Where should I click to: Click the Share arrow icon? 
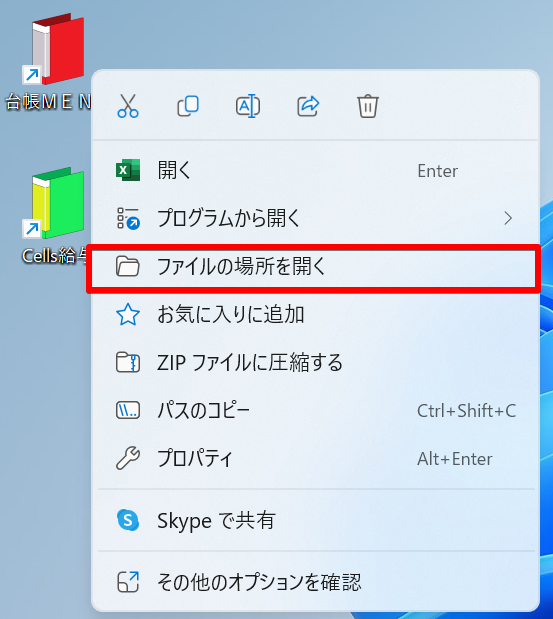(x=308, y=106)
